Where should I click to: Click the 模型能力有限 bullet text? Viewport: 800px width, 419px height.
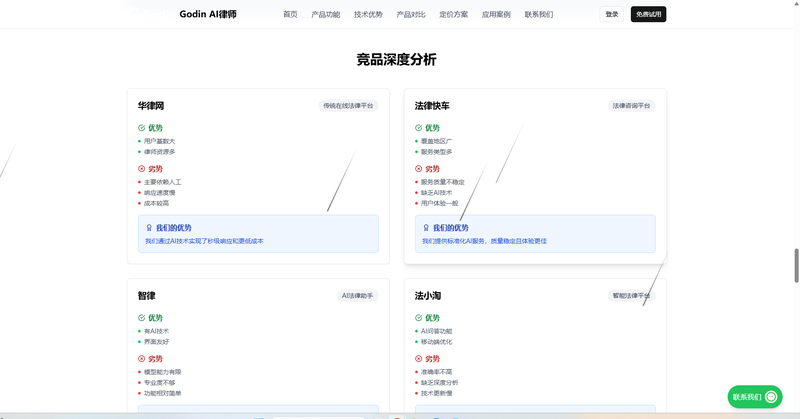[x=162, y=372]
